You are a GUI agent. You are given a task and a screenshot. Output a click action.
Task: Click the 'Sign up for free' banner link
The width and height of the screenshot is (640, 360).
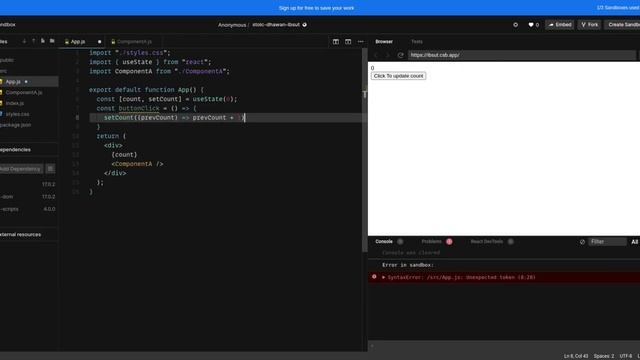click(x=316, y=8)
